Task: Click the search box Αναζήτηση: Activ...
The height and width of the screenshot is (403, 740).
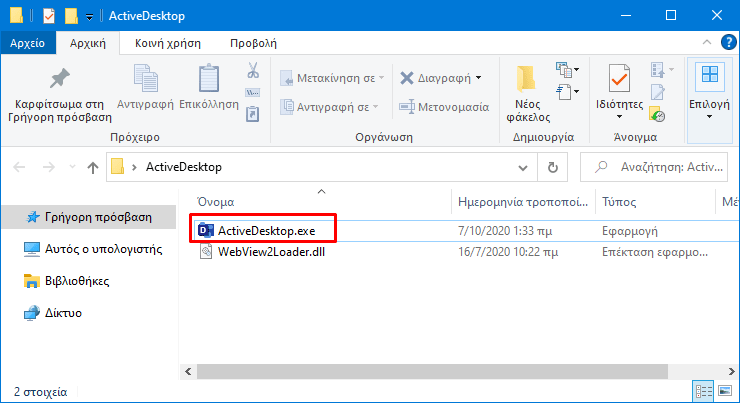Action: [x=654, y=167]
